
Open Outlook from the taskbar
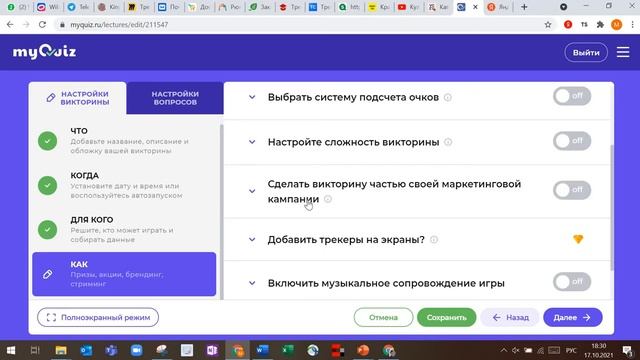click(x=86, y=350)
